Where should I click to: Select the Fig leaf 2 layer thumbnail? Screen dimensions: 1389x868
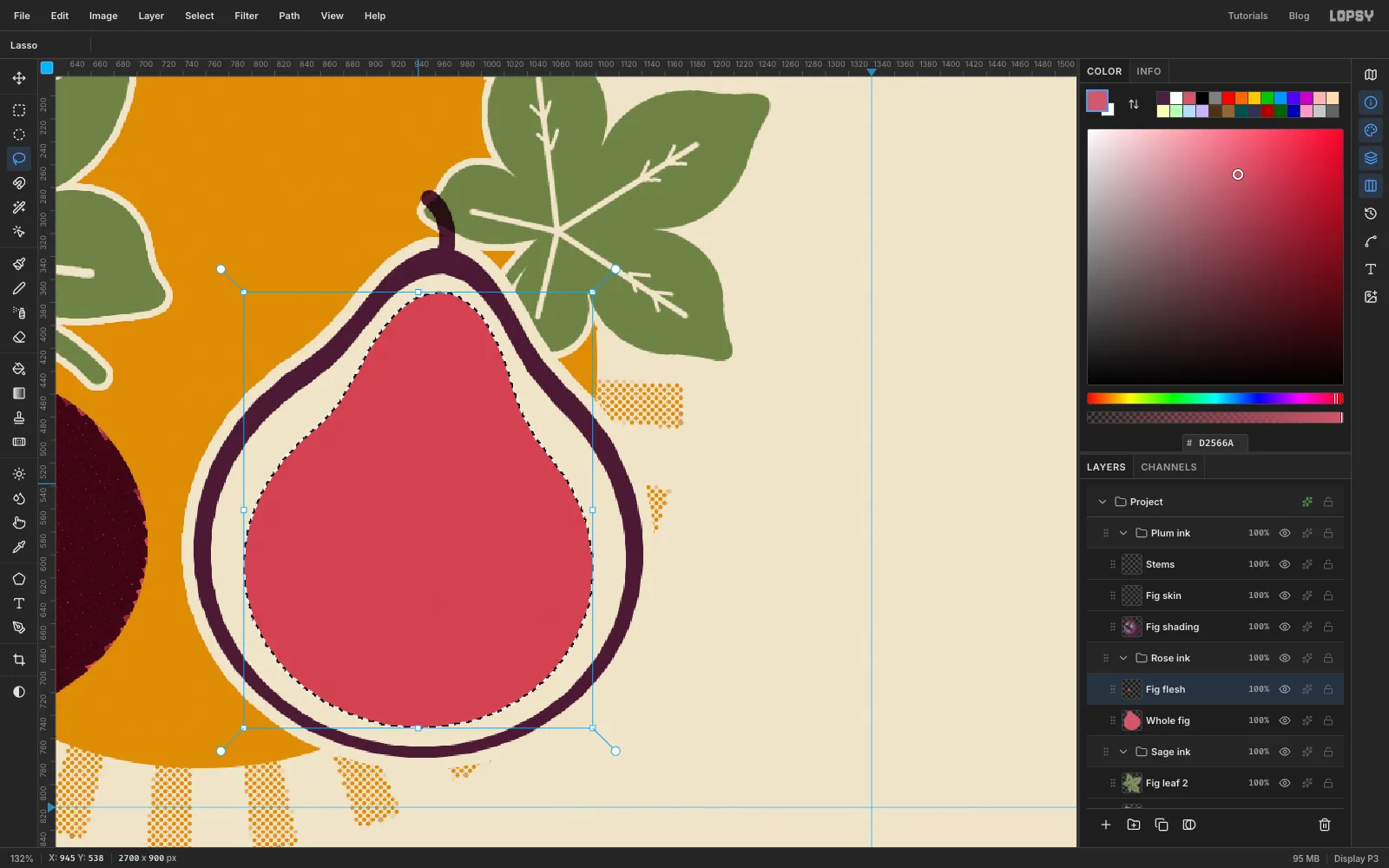tap(1132, 783)
